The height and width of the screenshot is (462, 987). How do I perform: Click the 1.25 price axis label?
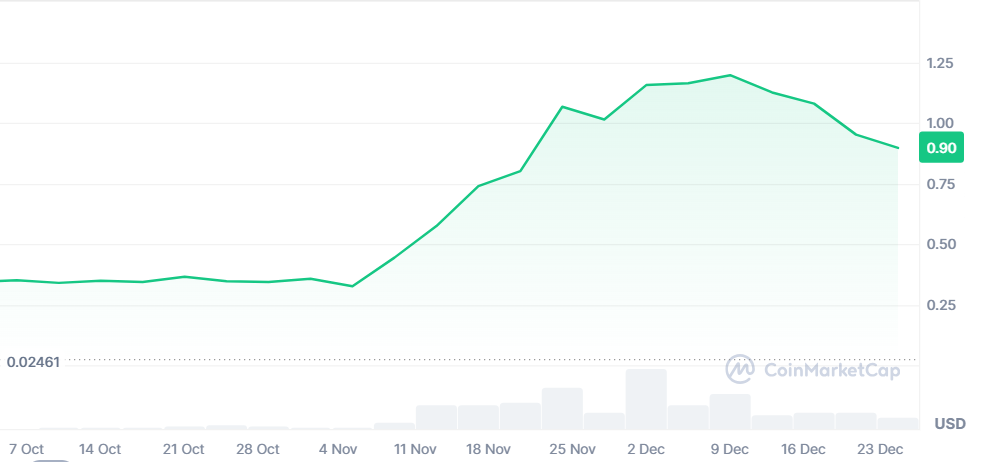point(940,63)
